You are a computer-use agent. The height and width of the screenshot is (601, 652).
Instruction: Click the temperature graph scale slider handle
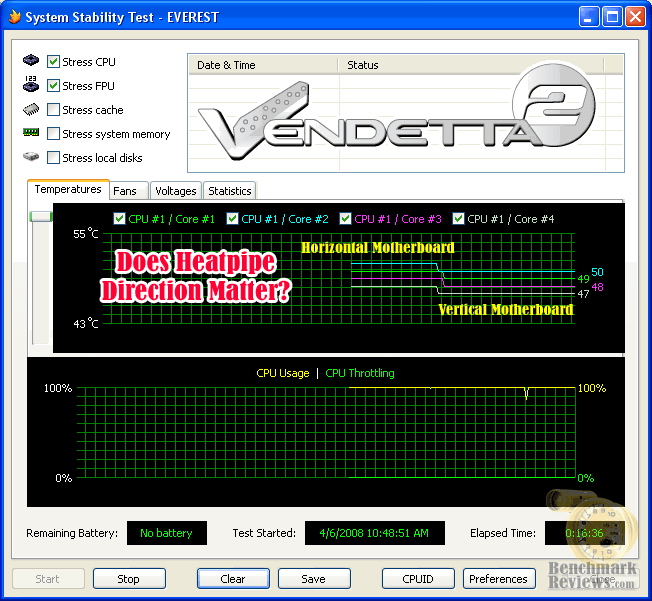[41, 216]
